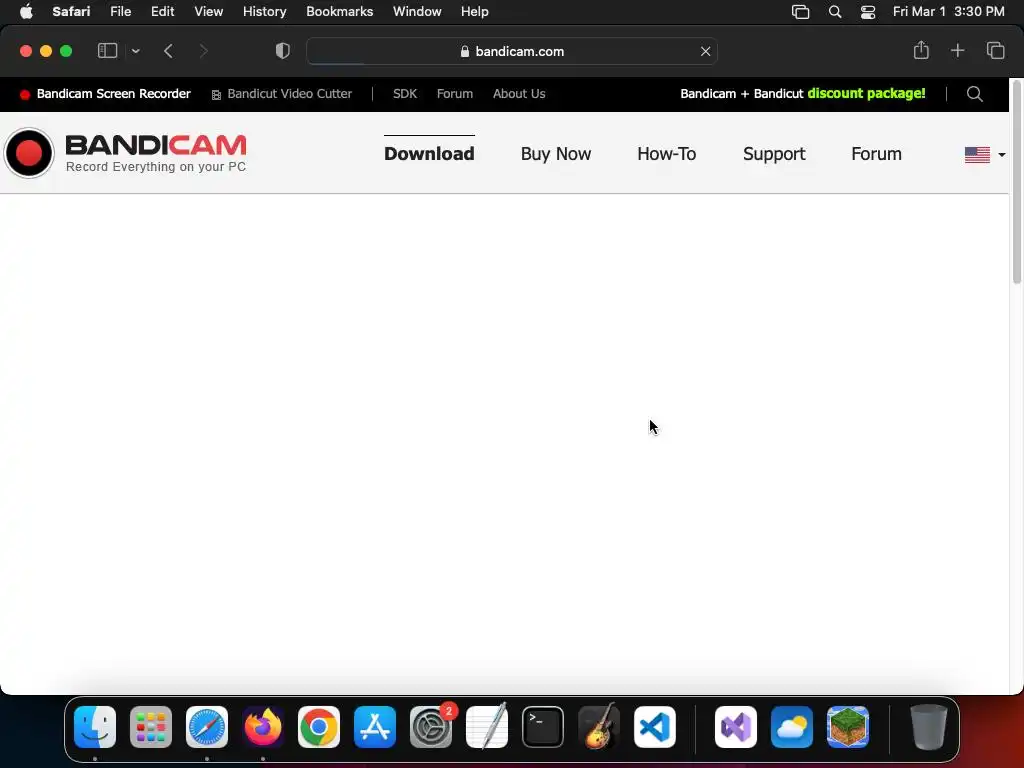Open the File menu
This screenshot has height=768, width=1024.
120,12
